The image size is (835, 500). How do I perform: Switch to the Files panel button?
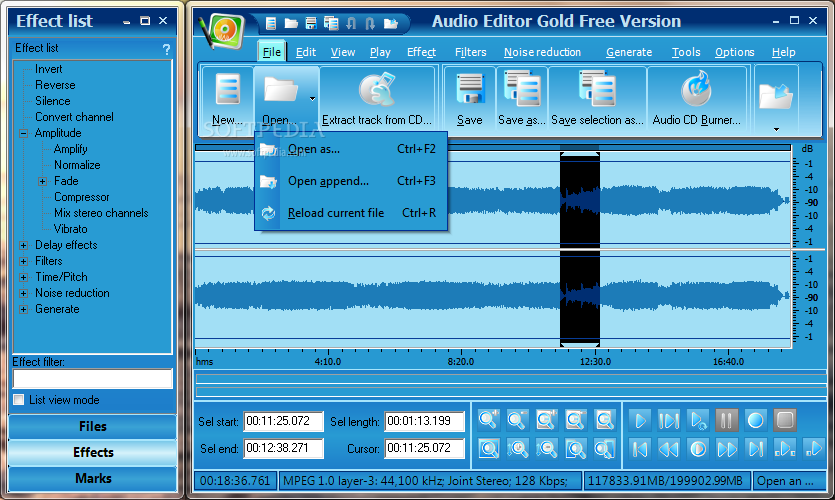(x=93, y=427)
